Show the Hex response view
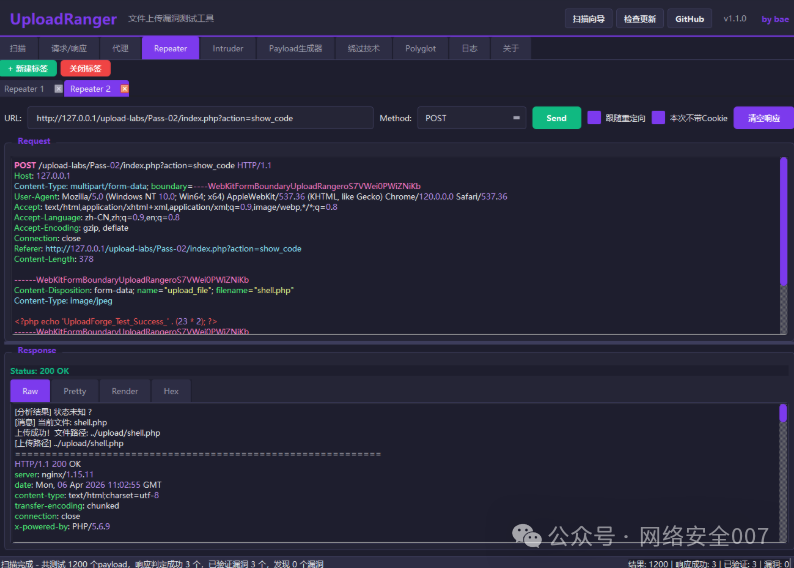The height and width of the screenshot is (568, 794). pos(171,391)
